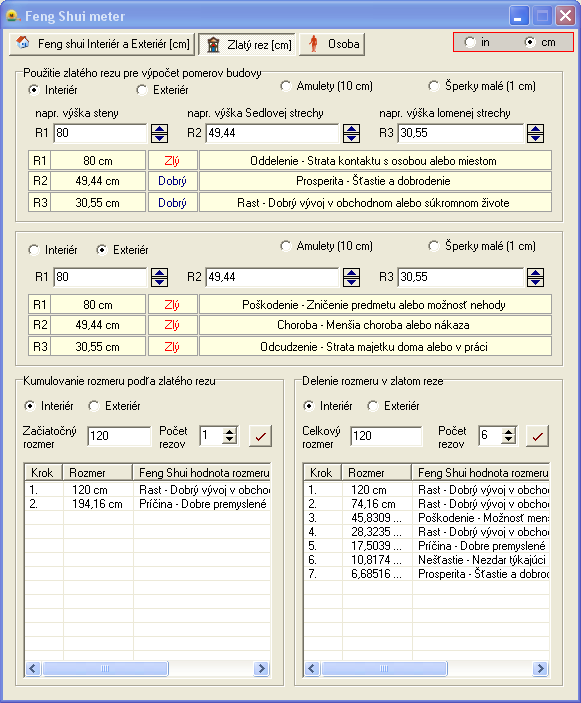Adjust the spinner beside second group's R2 field
This screenshot has width=581, height=703.
click(351, 277)
